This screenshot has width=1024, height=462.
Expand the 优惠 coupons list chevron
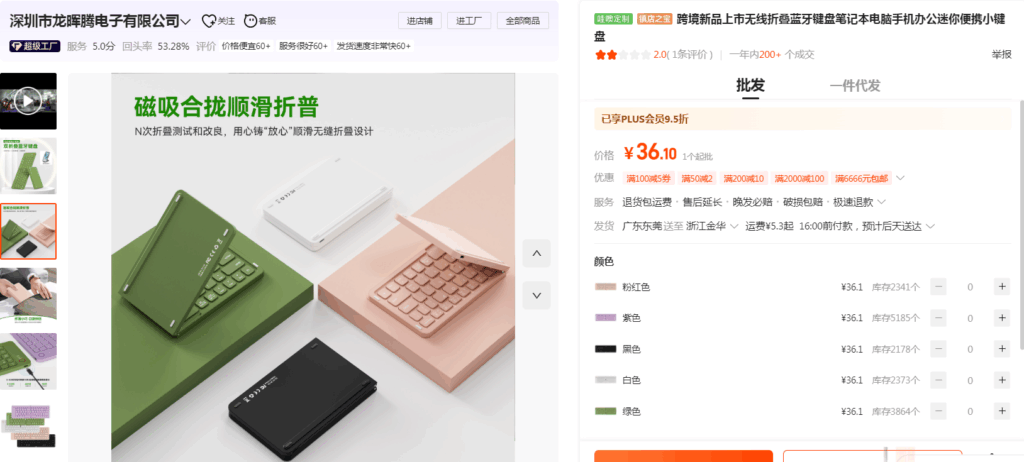pos(900,178)
